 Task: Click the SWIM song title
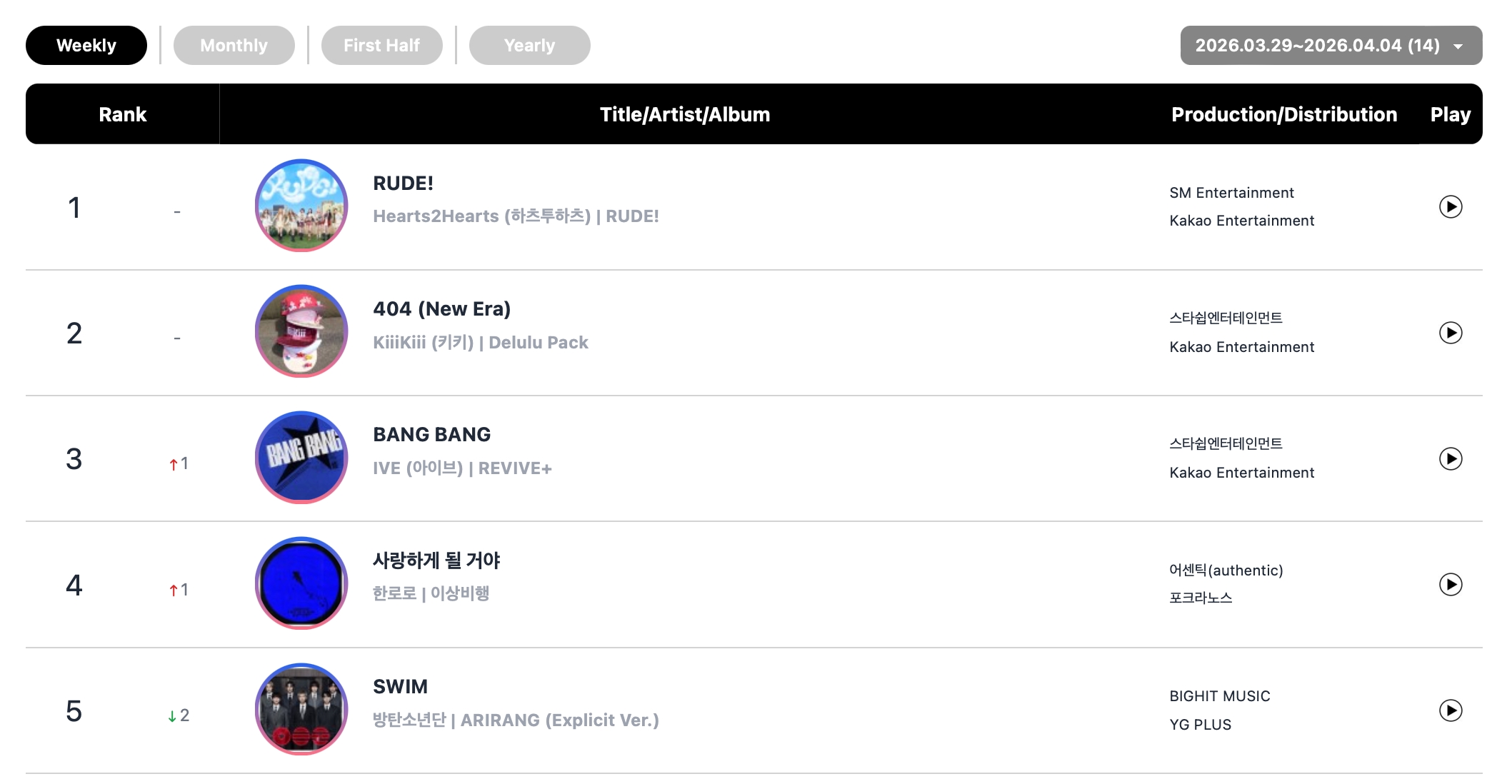coord(400,687)
